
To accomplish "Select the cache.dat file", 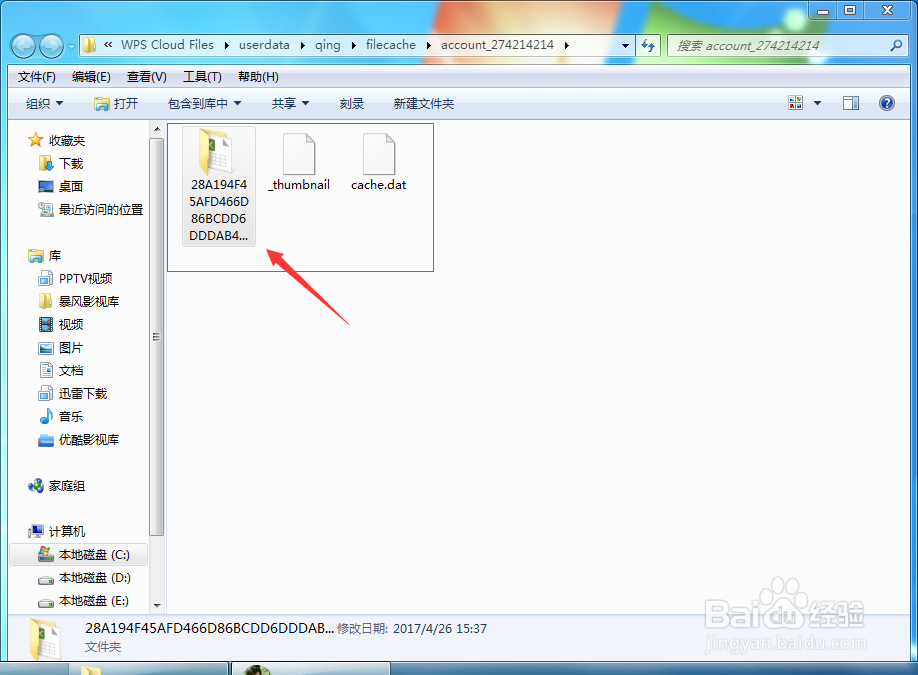I will 379,161.
